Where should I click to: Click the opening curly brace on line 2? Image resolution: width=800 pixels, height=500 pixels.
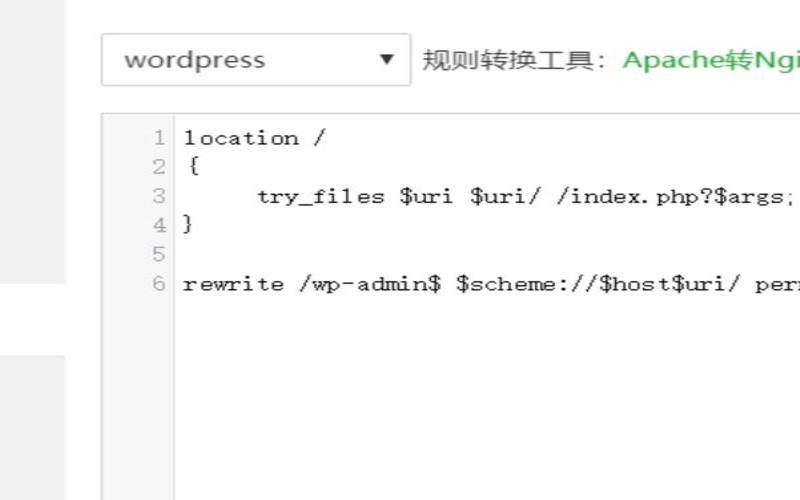coord(193,167)
